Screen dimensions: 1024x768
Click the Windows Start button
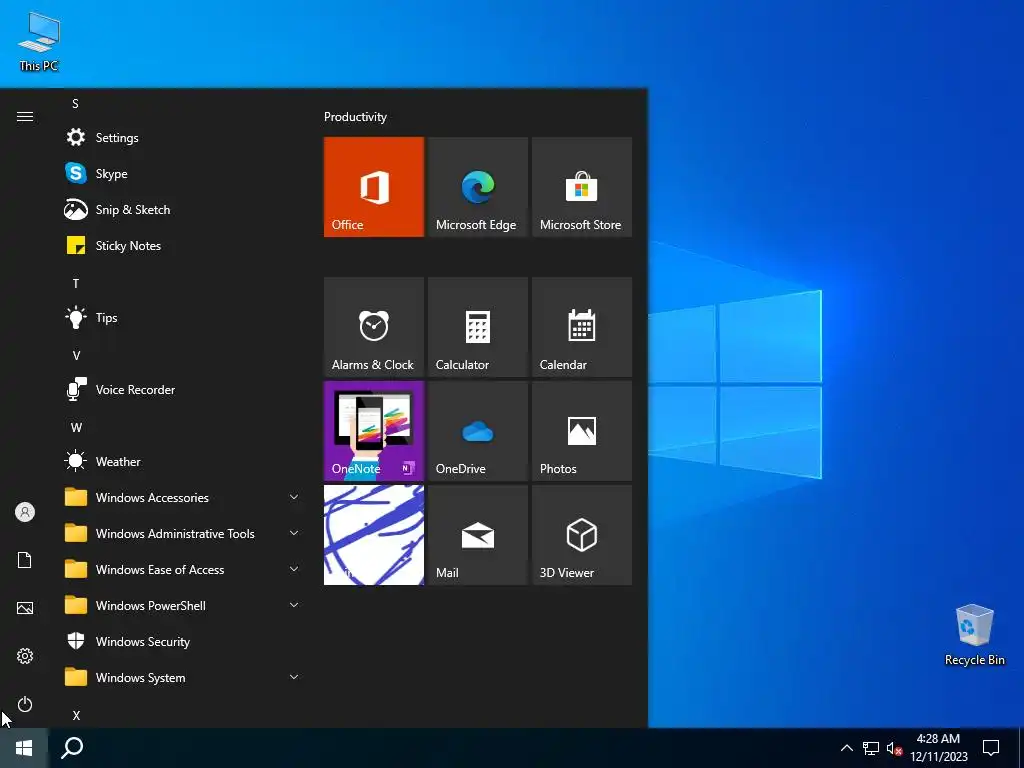[24, 748]
